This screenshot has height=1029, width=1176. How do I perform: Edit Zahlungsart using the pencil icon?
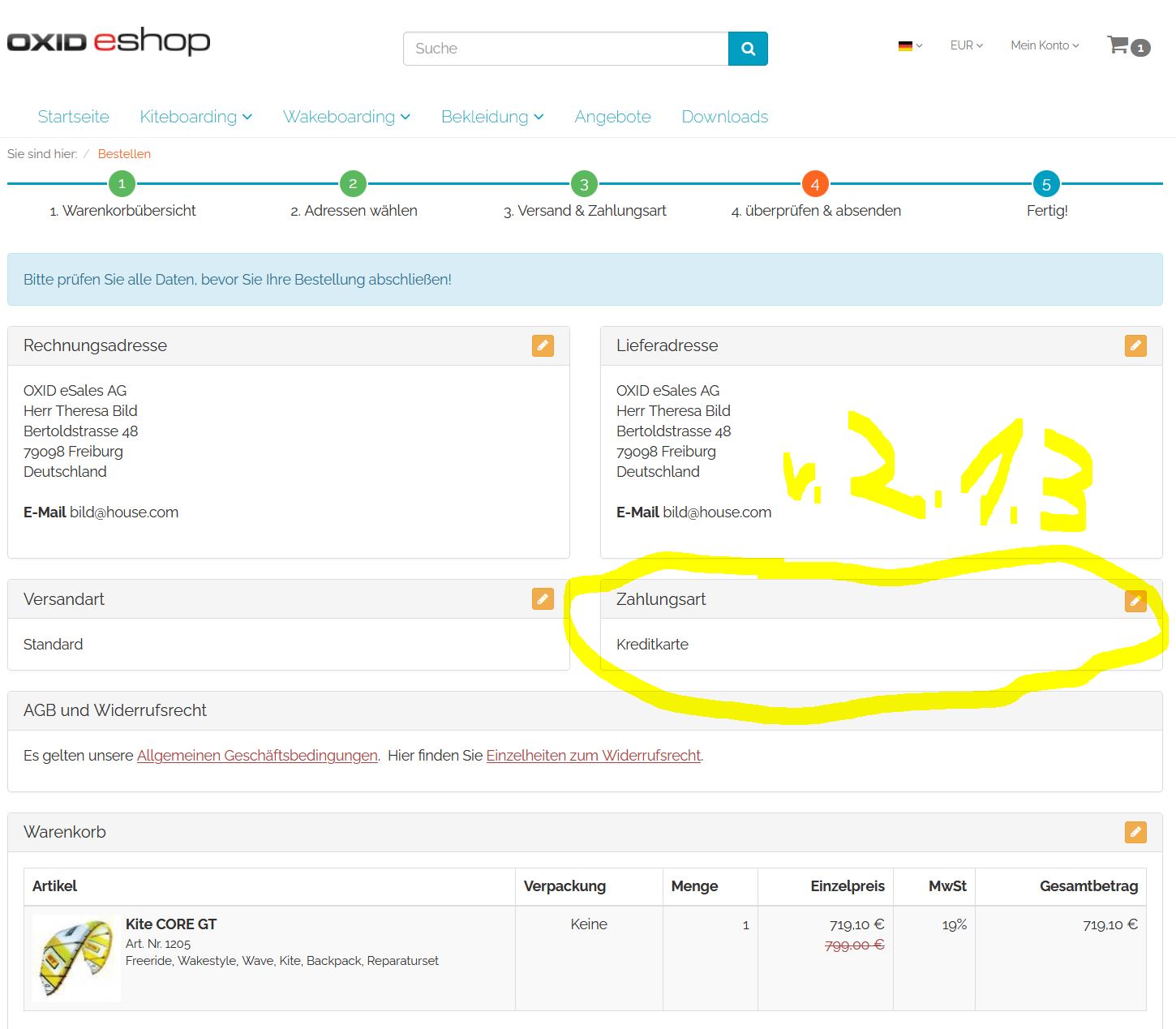coord(1135,601)
